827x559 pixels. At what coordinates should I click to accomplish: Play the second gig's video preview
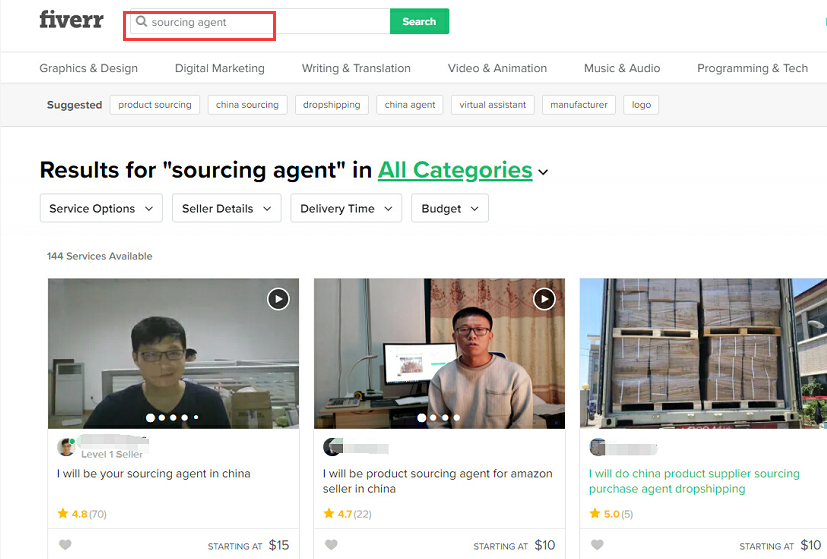[x=544, y=298]
